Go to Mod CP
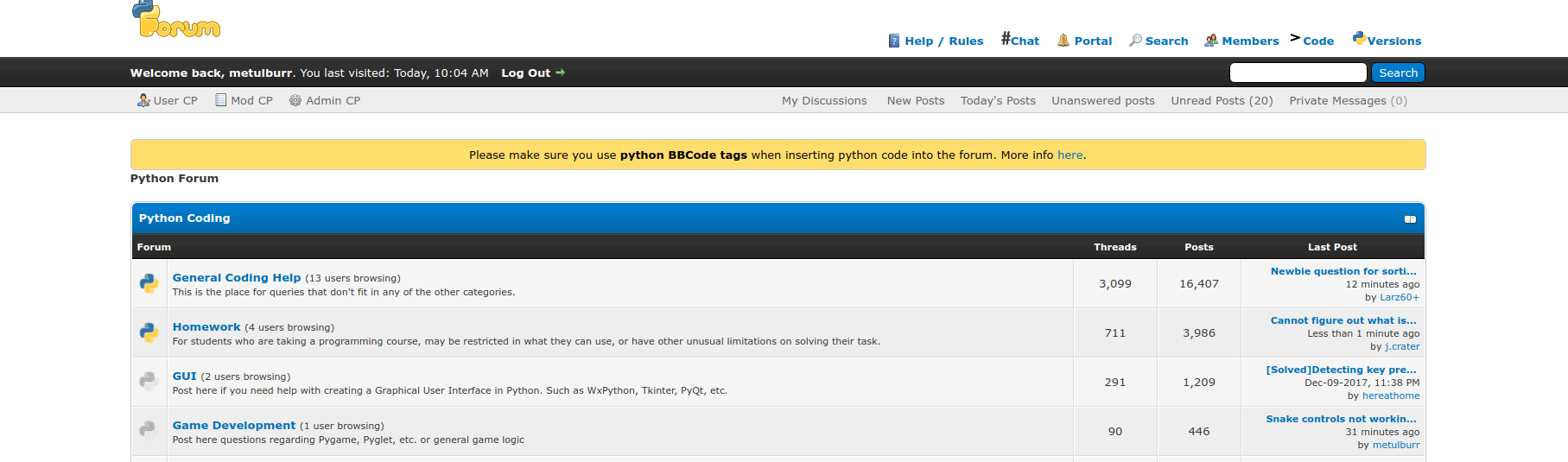The image size is (1568, 462). (x=244, y=101)
